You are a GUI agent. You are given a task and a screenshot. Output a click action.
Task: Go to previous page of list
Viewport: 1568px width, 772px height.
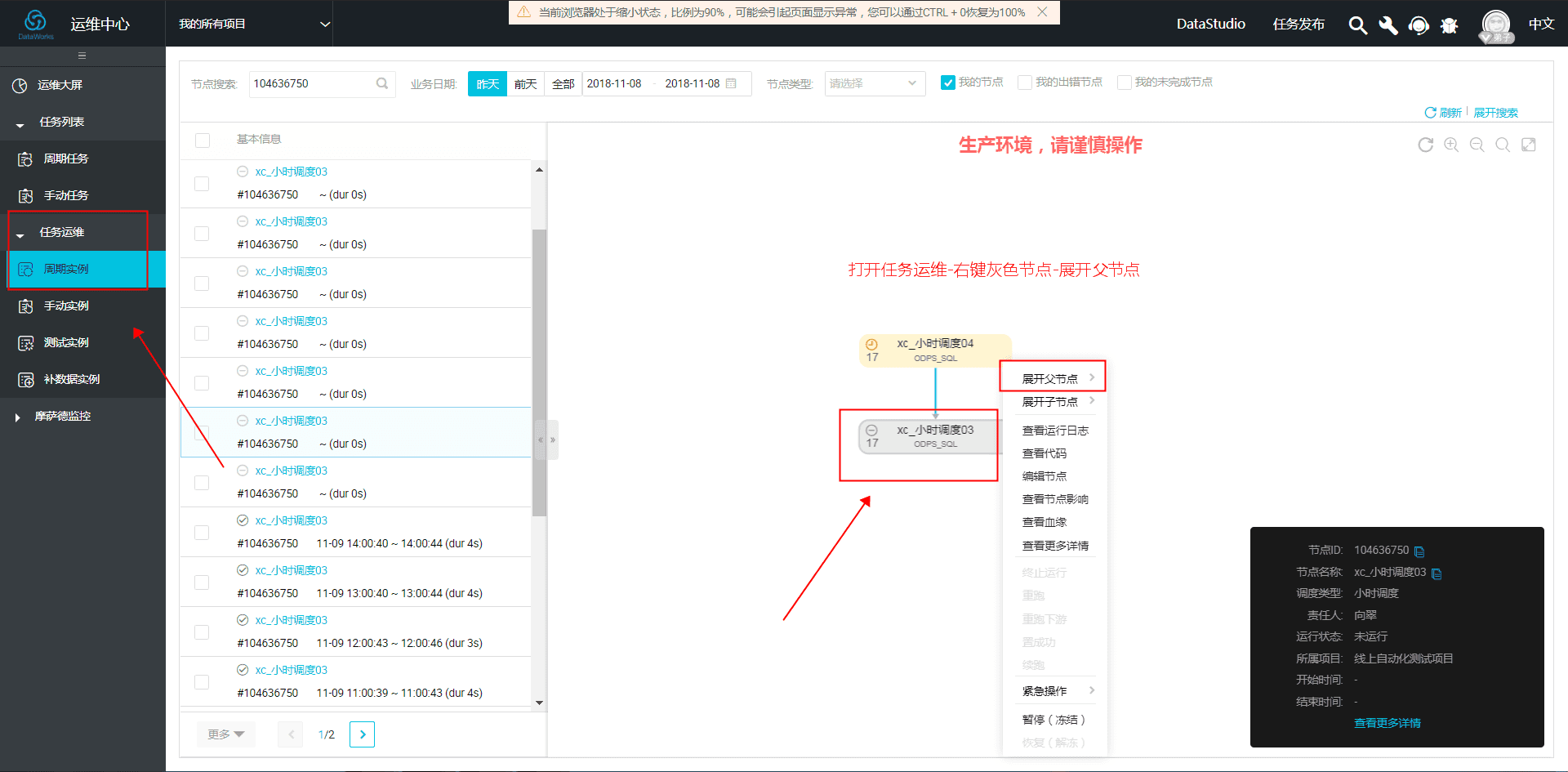tap(291, 734)
